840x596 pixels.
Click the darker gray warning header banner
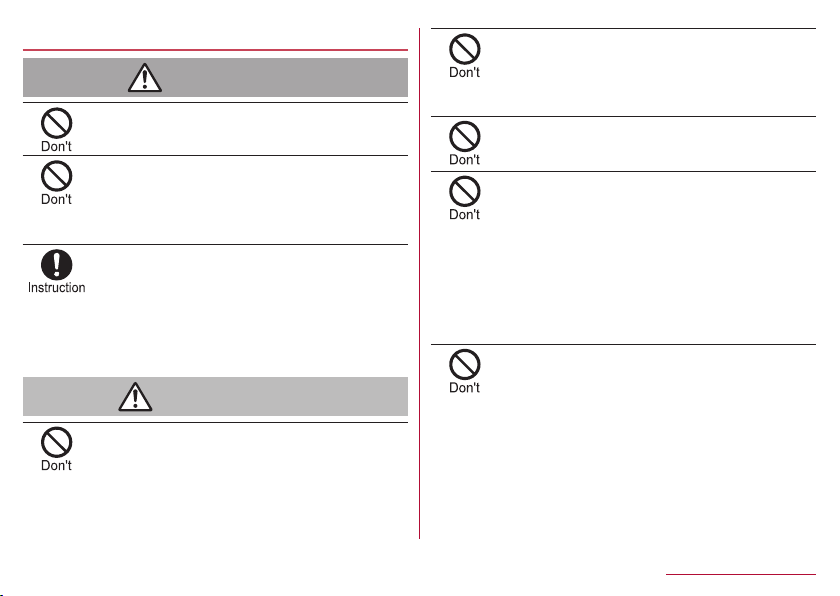coord(215,78)
